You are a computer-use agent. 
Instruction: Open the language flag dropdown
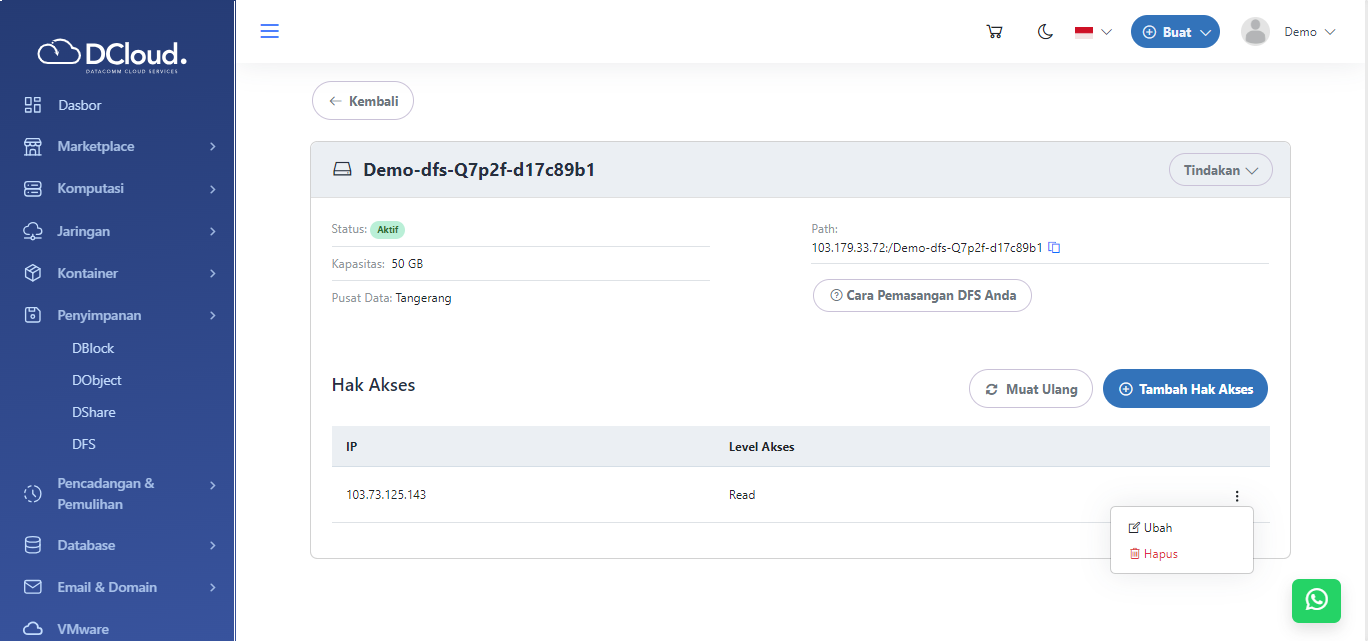click(x=1093, y=32)
